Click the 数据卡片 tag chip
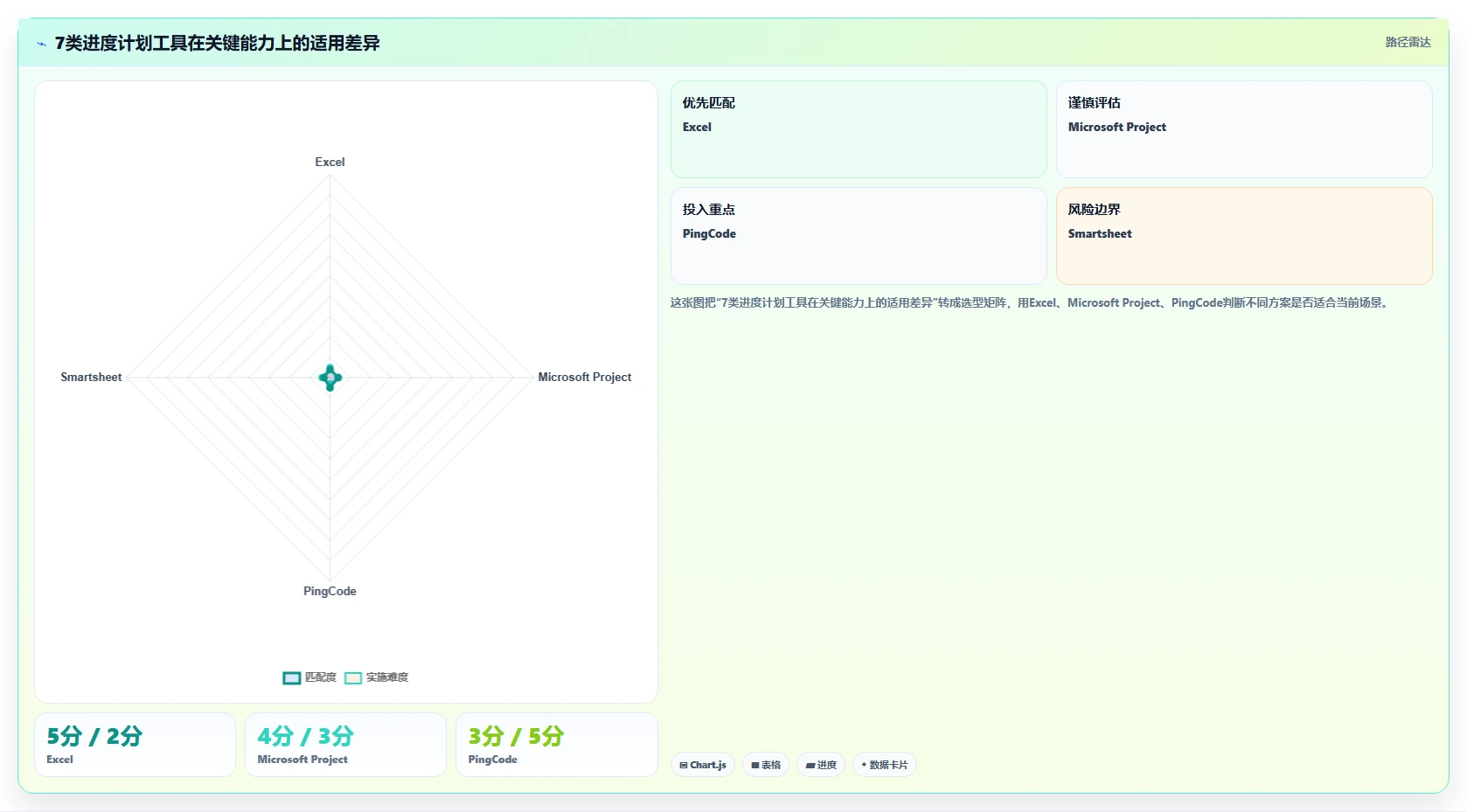Viewport: 1467px width, 812px height. coord(884,765)
